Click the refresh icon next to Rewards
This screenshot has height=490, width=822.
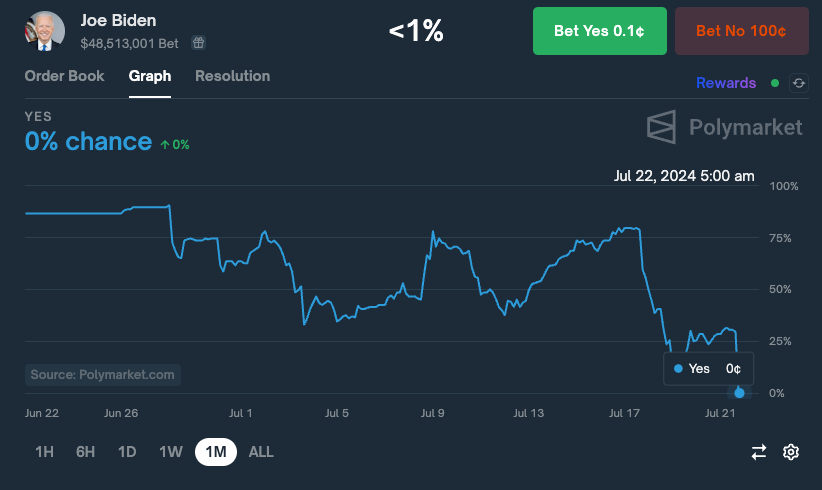799,83
